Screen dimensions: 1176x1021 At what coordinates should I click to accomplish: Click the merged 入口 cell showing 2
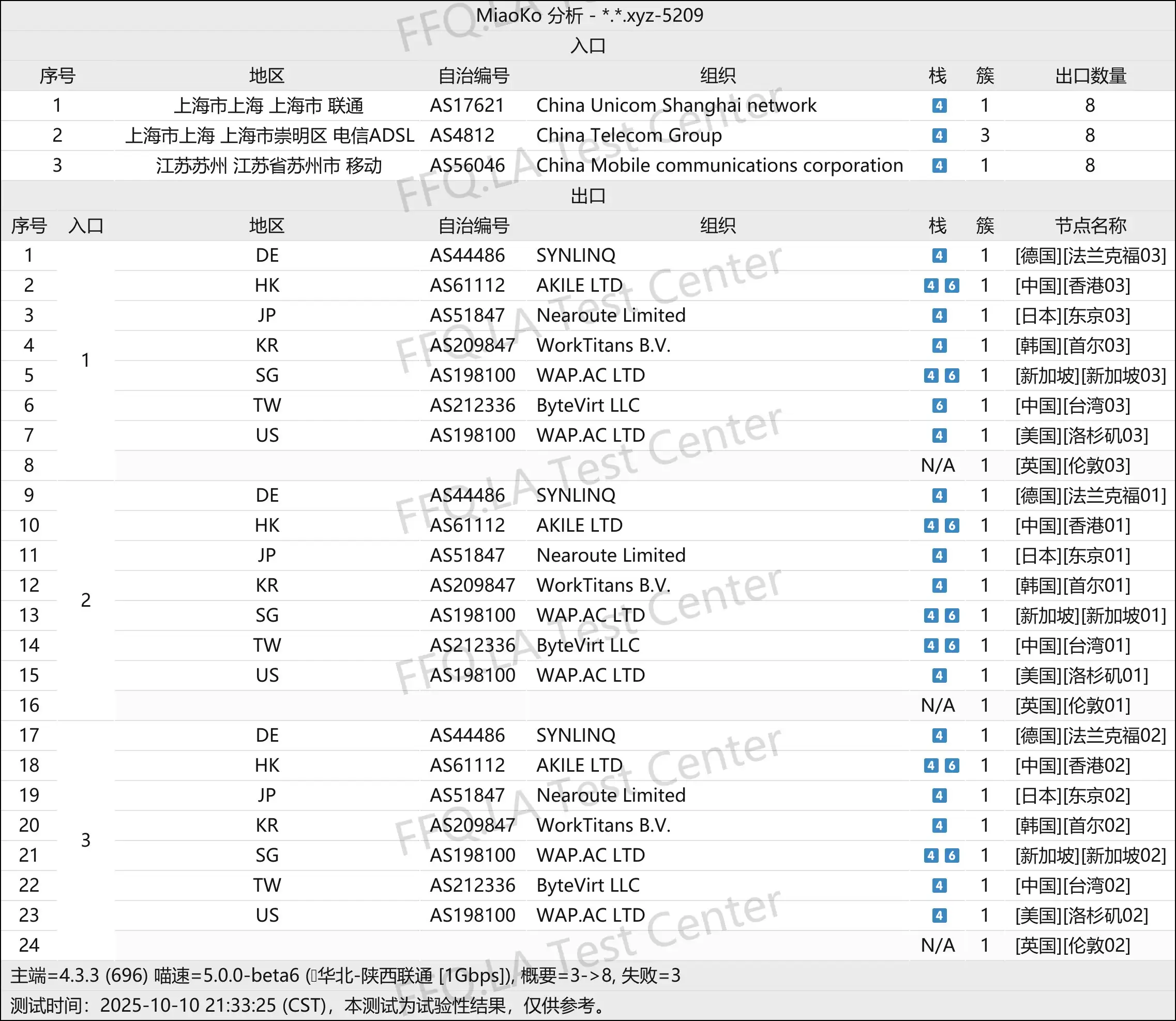pyautogui.click(x=85, y=600)
